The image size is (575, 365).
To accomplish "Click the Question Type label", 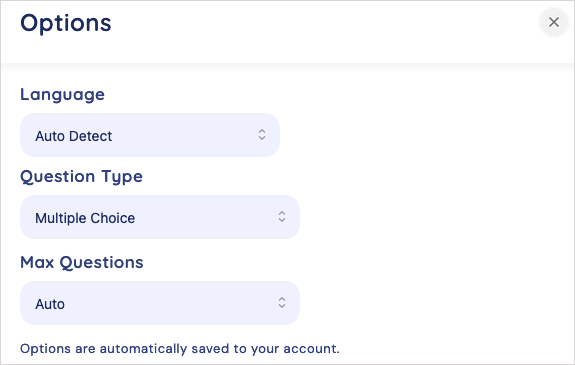I will tap(81, 177).
